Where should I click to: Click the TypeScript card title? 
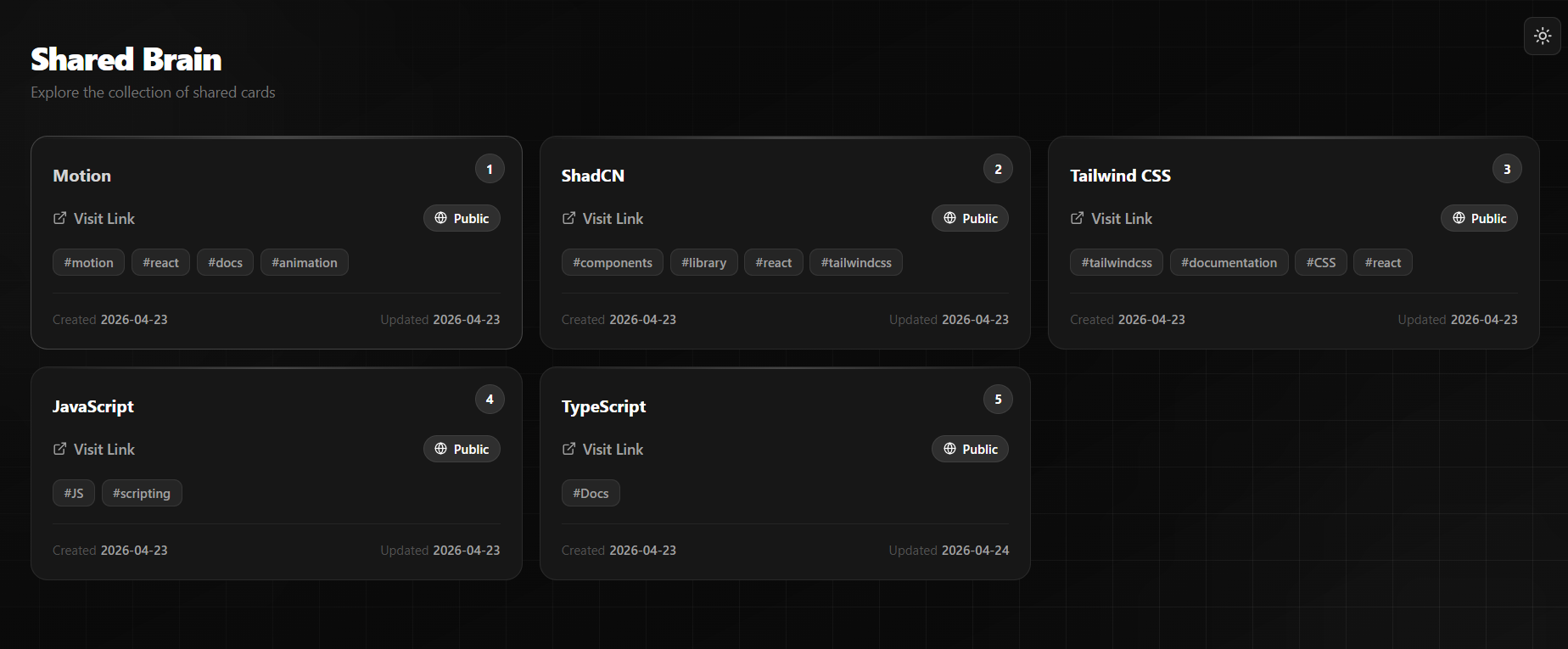point(603,406)
